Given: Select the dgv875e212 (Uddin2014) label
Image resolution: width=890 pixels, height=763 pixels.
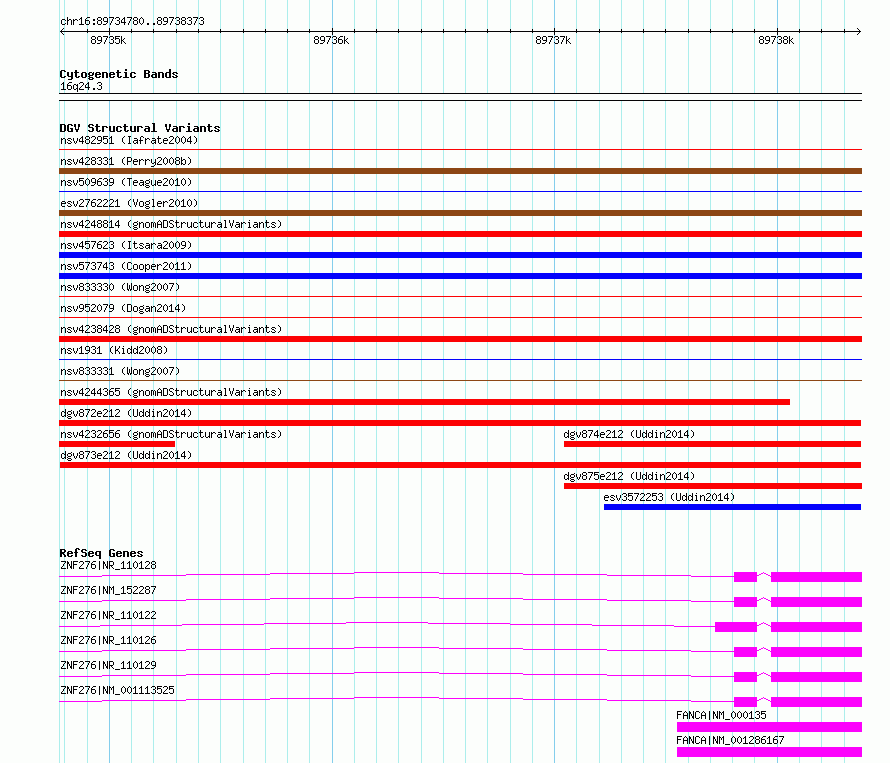Looking at the screenshot, I should pos(629,476).
